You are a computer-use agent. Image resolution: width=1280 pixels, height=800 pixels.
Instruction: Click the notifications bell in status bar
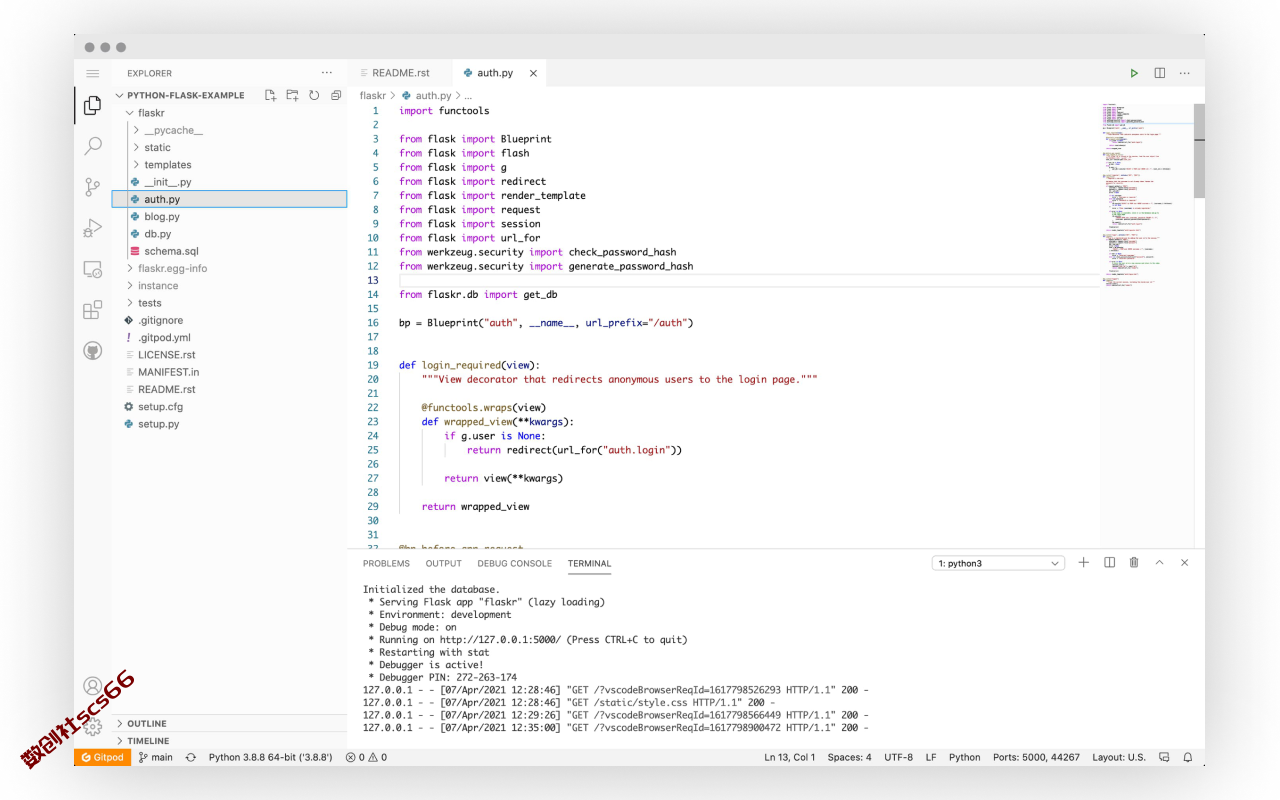(x=1188, y=757)
